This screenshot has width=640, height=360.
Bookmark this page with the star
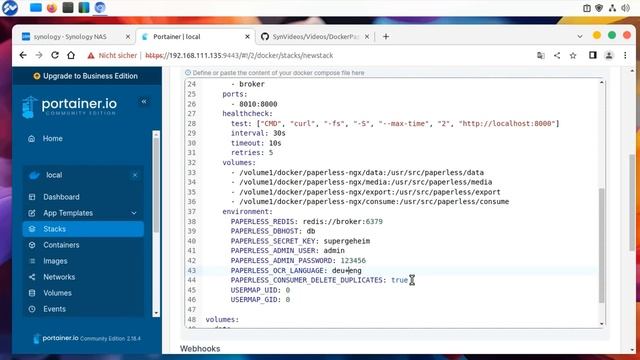click(x=573, y=56)
